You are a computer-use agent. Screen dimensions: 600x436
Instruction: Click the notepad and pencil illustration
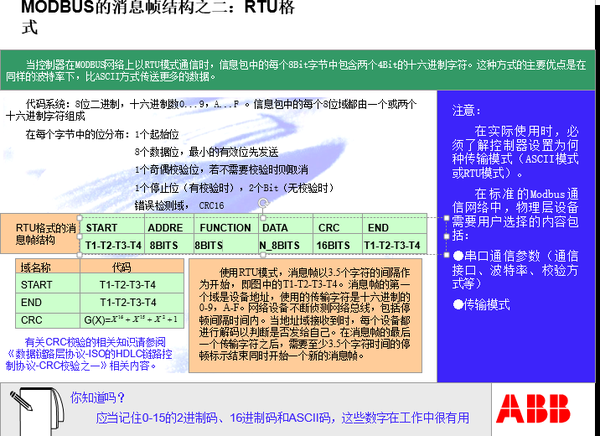[37, 411]
